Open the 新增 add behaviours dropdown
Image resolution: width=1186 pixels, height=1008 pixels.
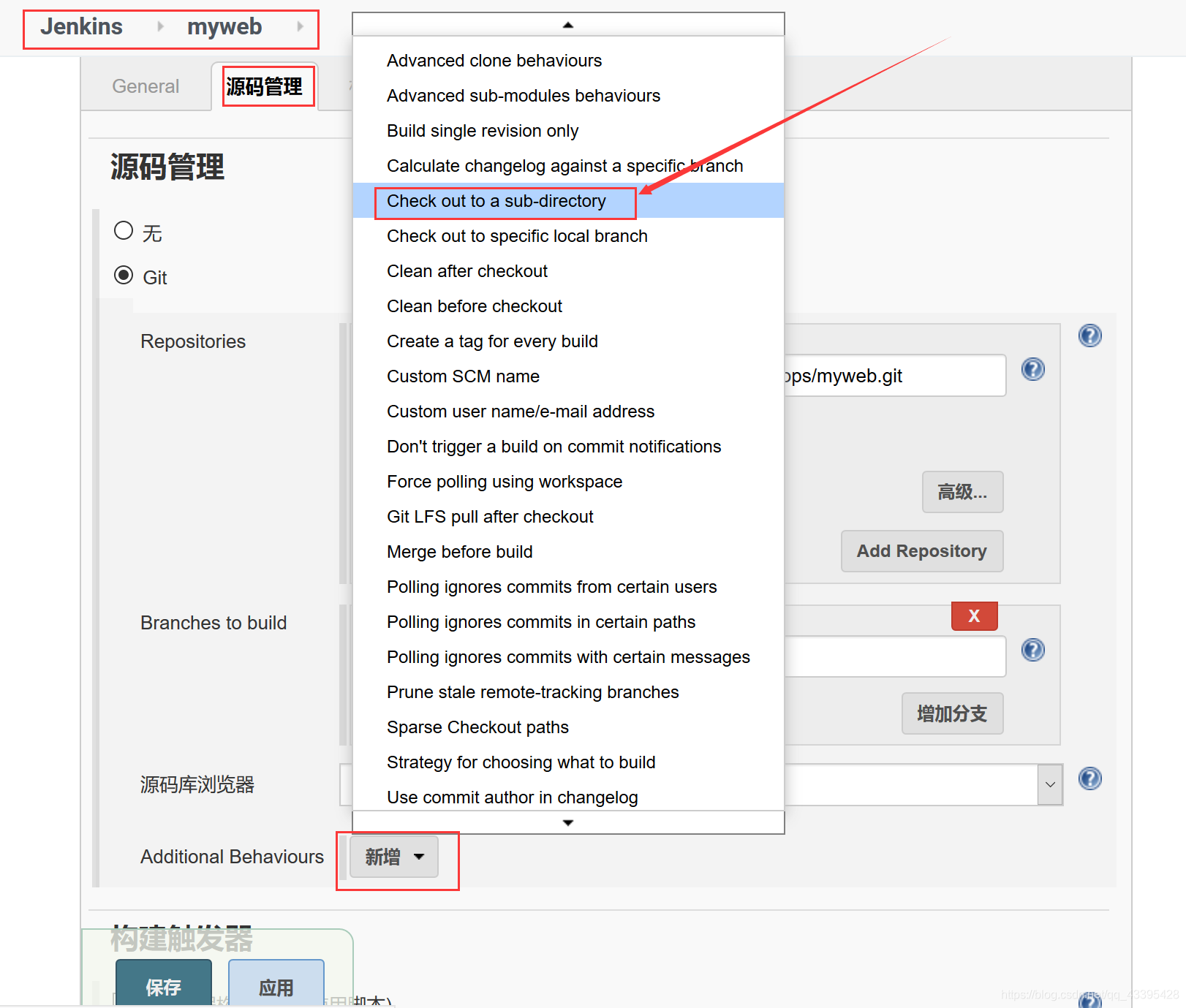point(394,857)
